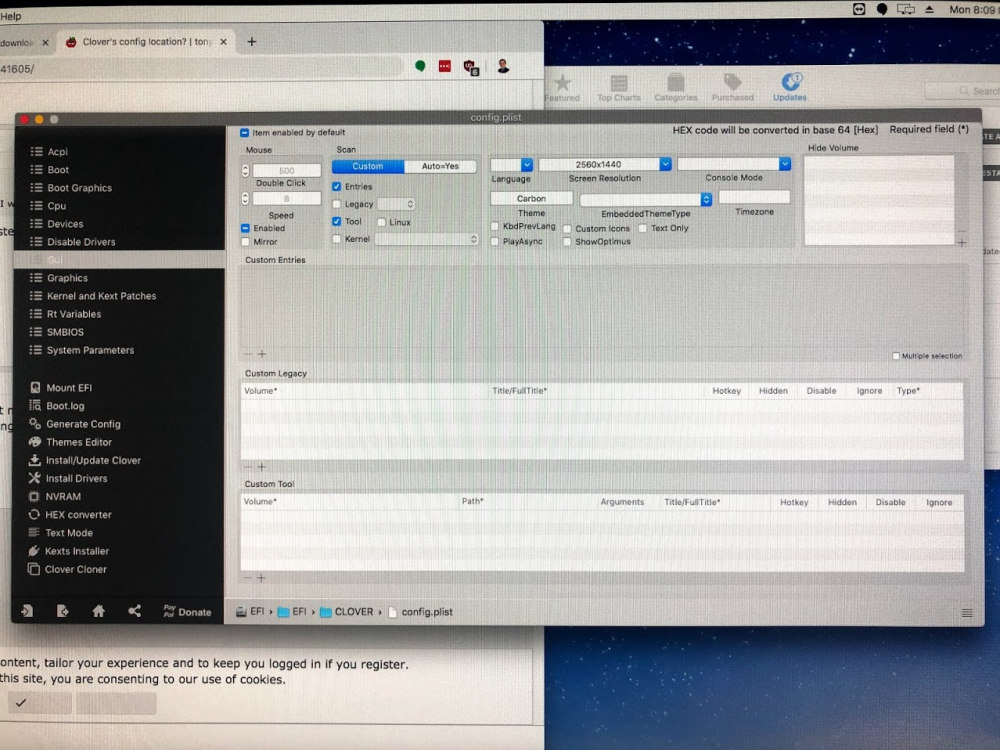The height and width of the screenshot is (750, 1000).
Task: Click the Theme text field
Action: 531,198
